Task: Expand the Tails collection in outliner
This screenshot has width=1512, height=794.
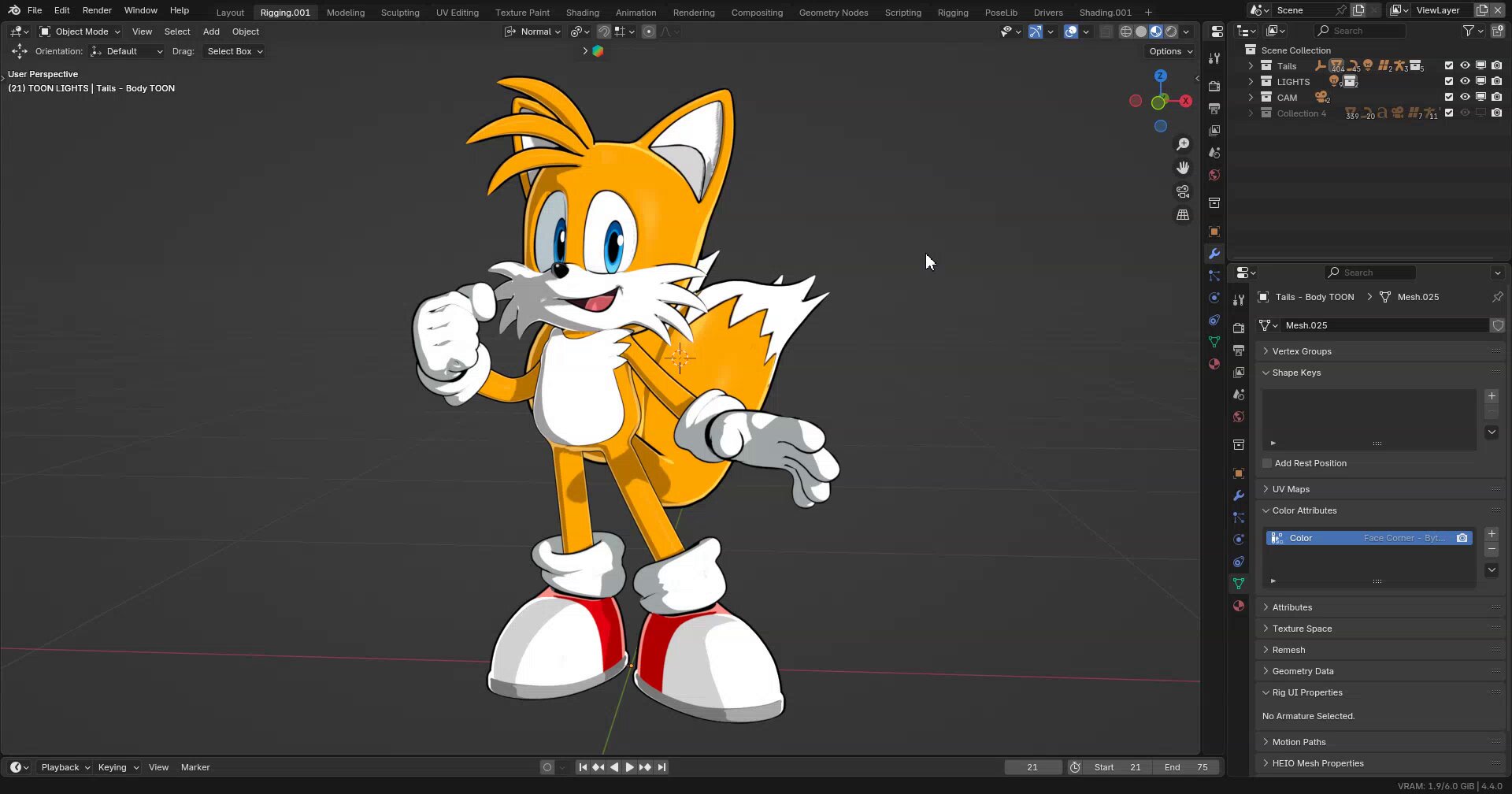Action: [x=1251, y=66]
